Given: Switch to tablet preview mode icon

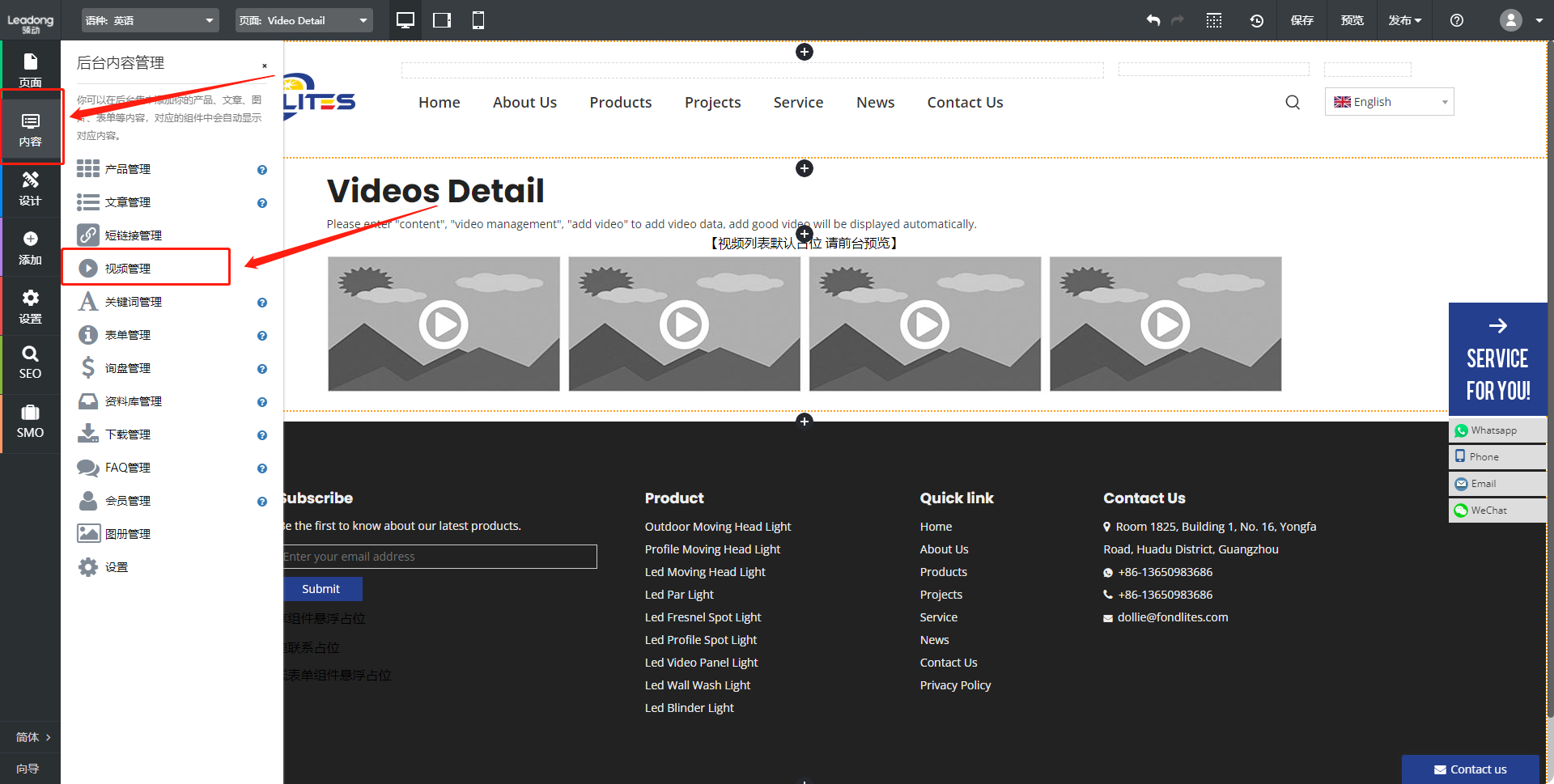Looking at the screenshot, I should click(x=442, y=20).
